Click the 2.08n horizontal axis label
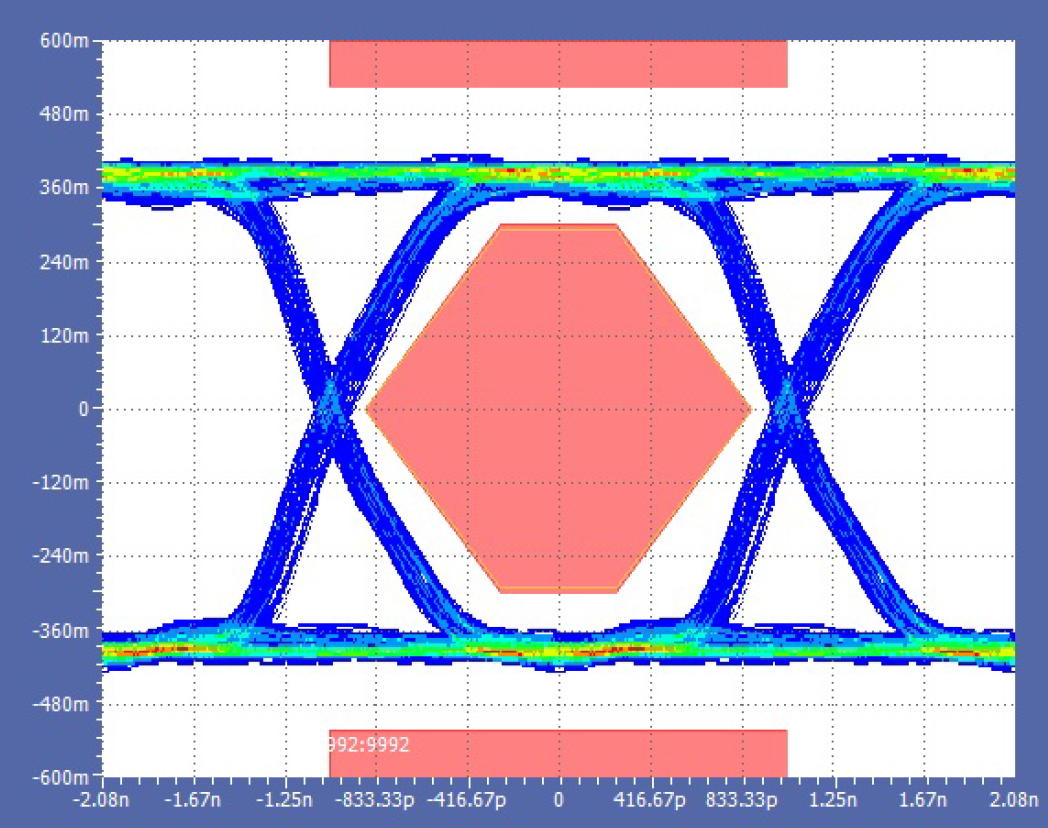Viewport: 1048px width, 828px height. pyautogui.click(x=1014, y=800)
